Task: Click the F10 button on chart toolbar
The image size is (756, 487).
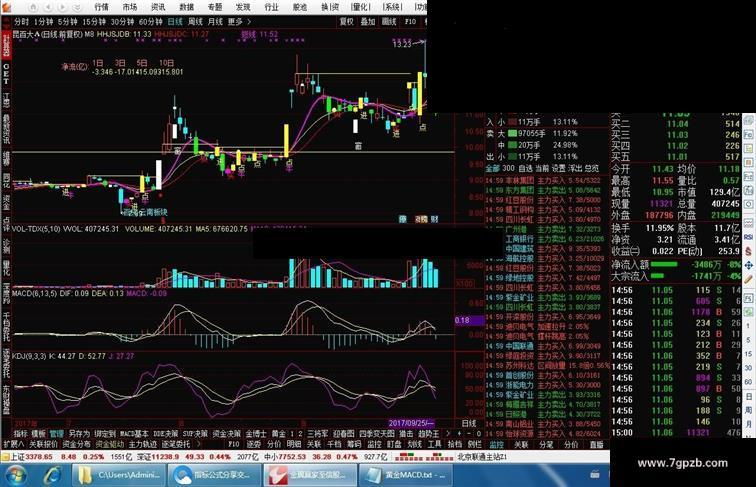Action: coord(410,22)
